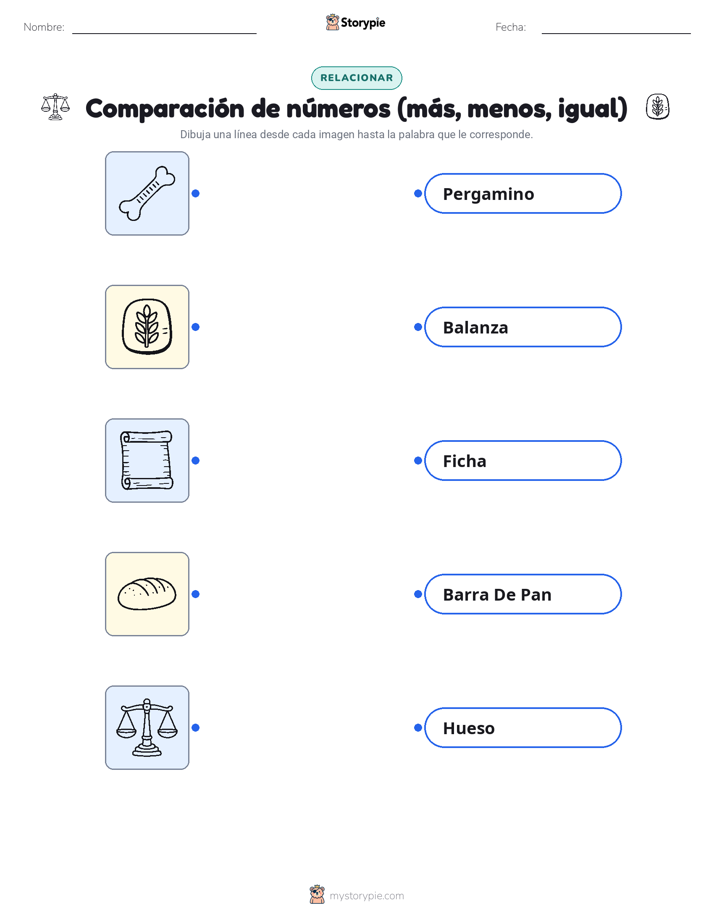This screenshot has height=924, width=714.
Task: Choose the Ficha word box
Action: click(523, 460)
